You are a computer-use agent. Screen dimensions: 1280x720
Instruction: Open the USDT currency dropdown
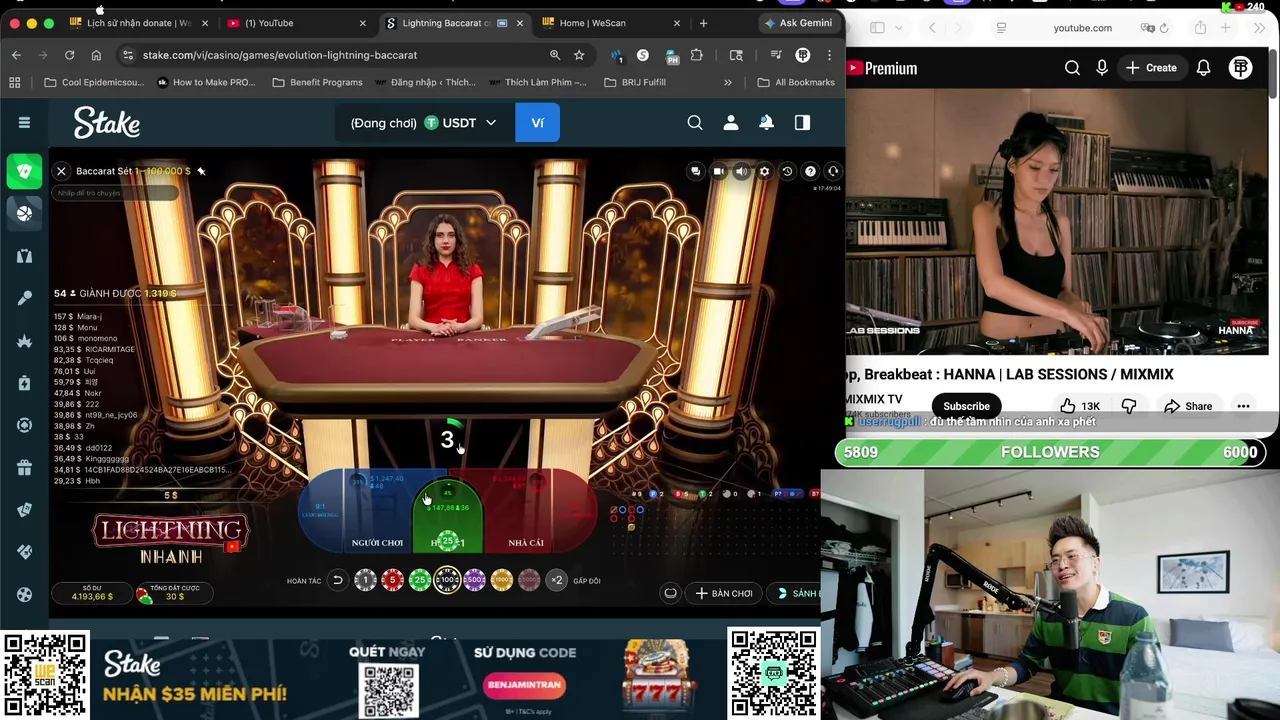pyautogui.click(x=460, y=123)
